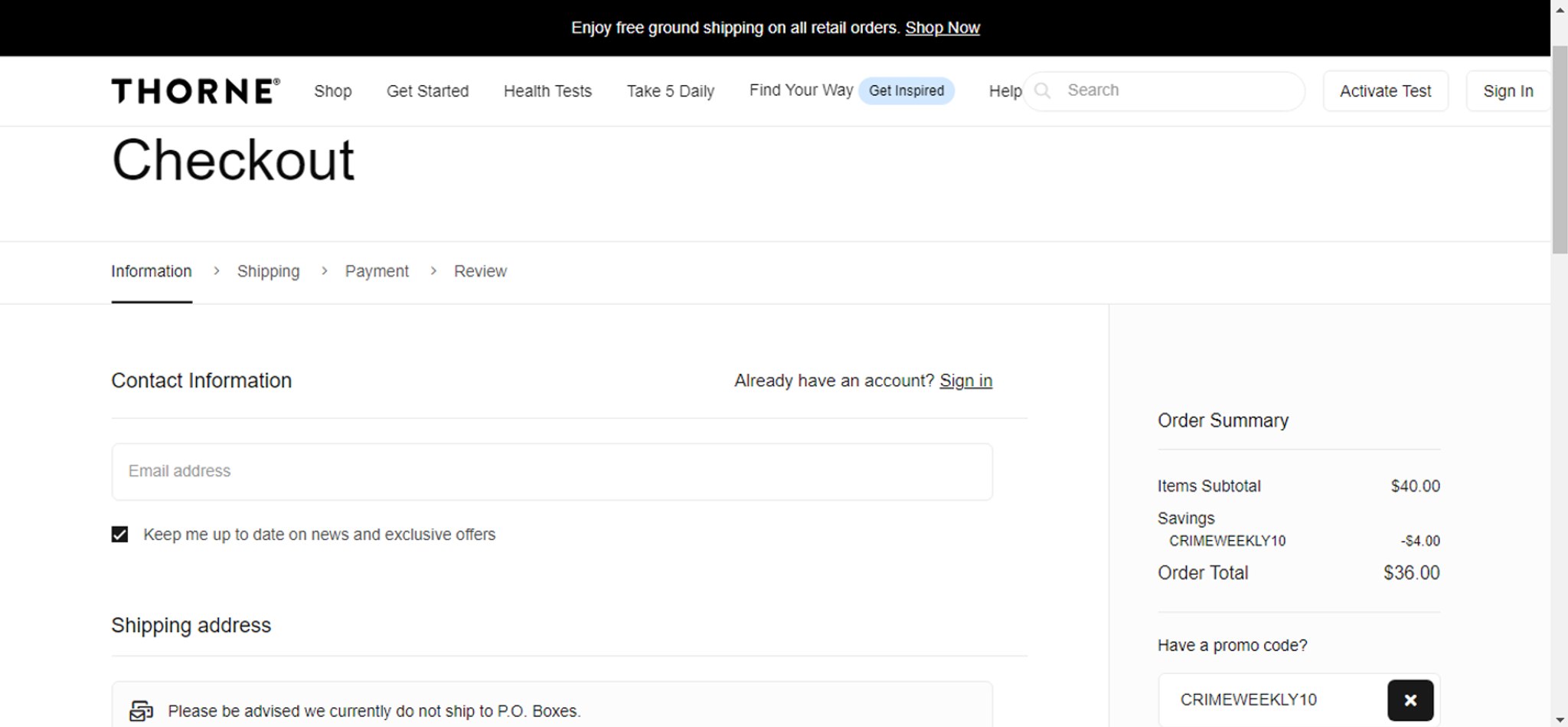Click the Items Subtotal $40.00 value

click(x=1415, y=486)
